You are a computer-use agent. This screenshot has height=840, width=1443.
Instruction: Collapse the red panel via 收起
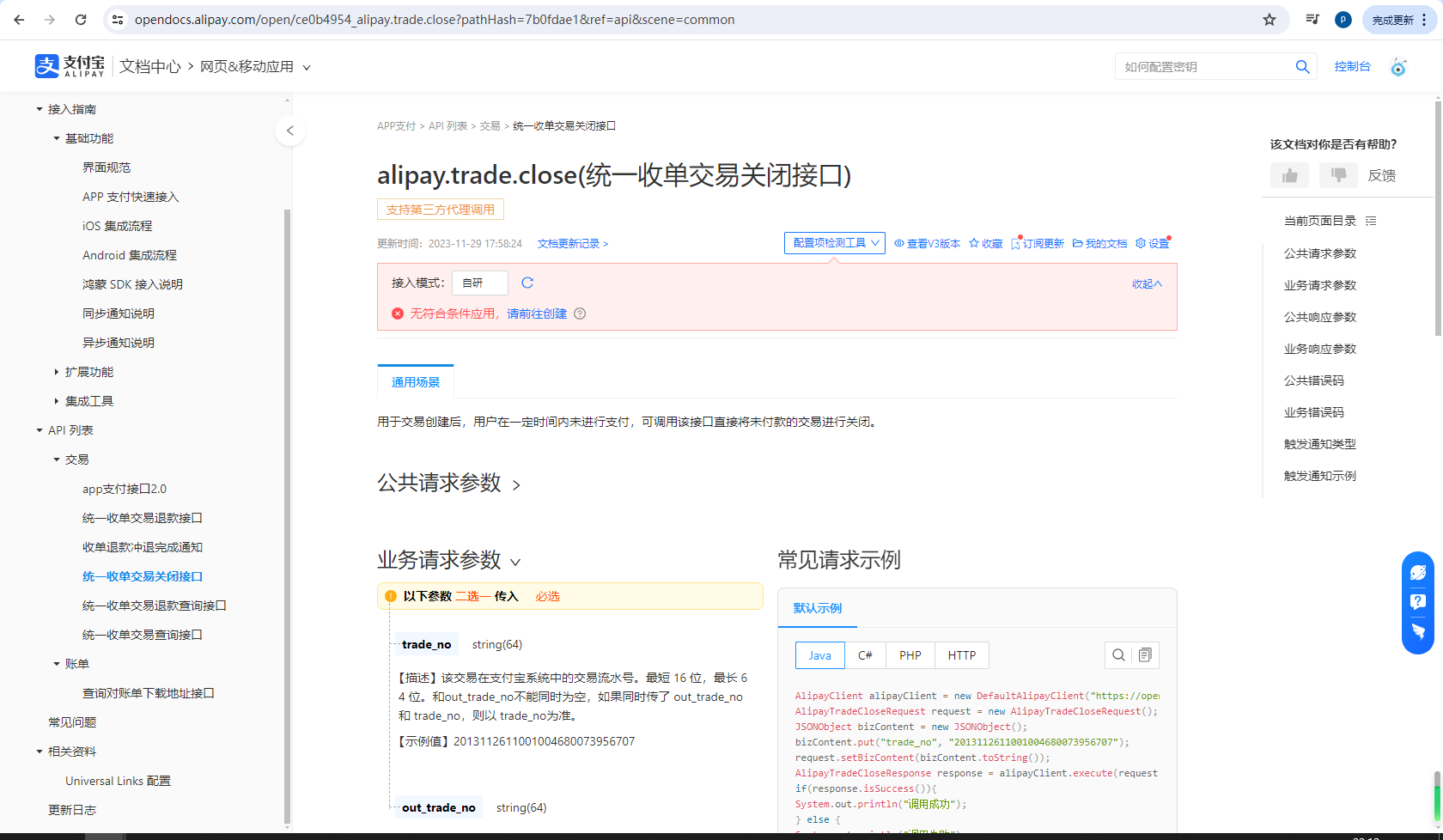pyautogui.click(x=1147, y=283)
